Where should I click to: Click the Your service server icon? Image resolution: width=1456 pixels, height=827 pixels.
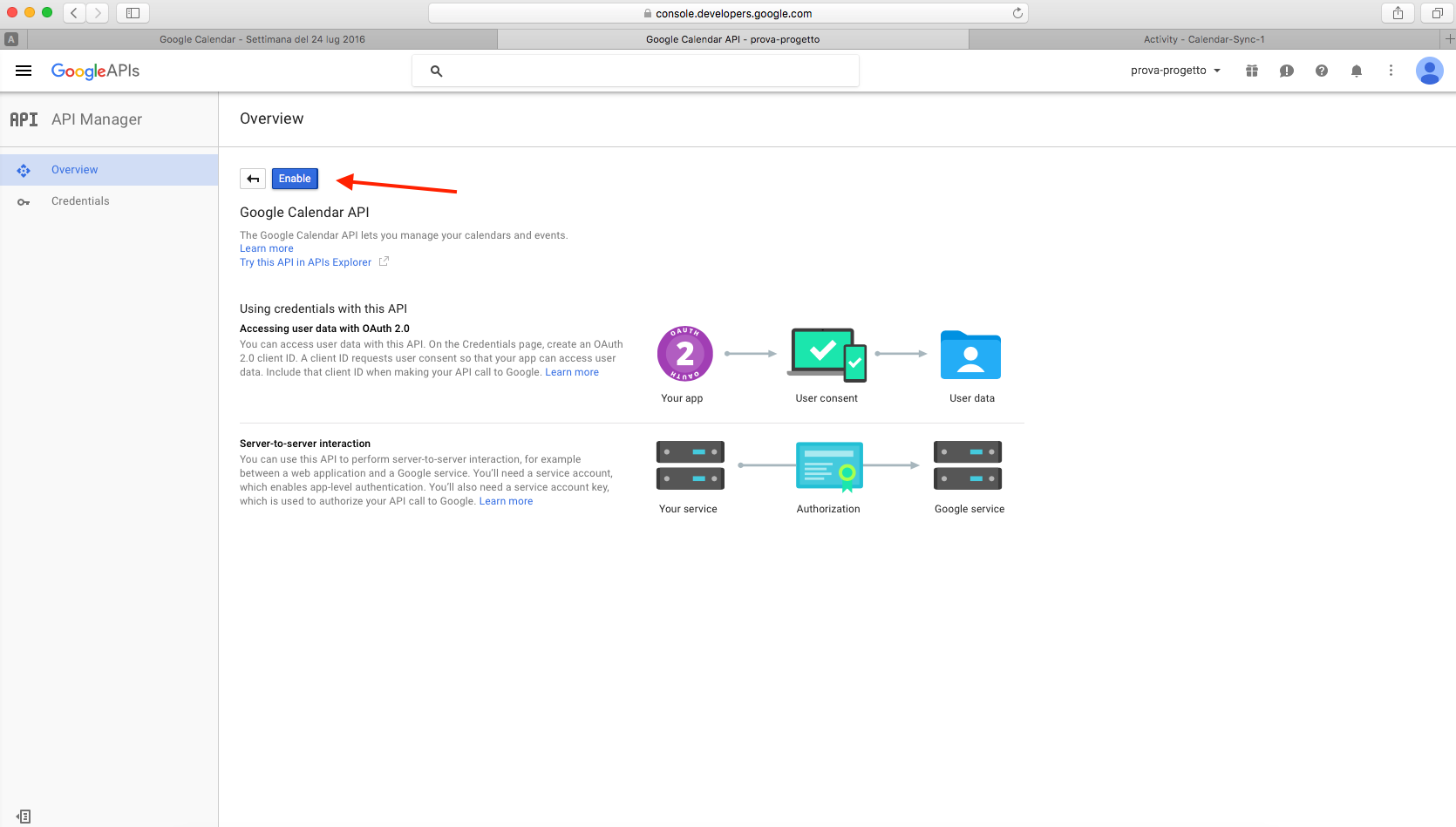pos(690,465)
